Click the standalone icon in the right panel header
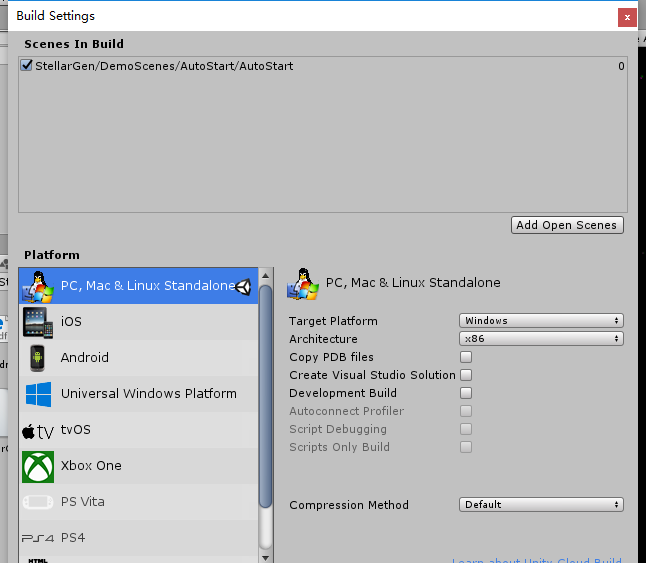The height and width of the screenshot is (563, 646). (303, 284)
